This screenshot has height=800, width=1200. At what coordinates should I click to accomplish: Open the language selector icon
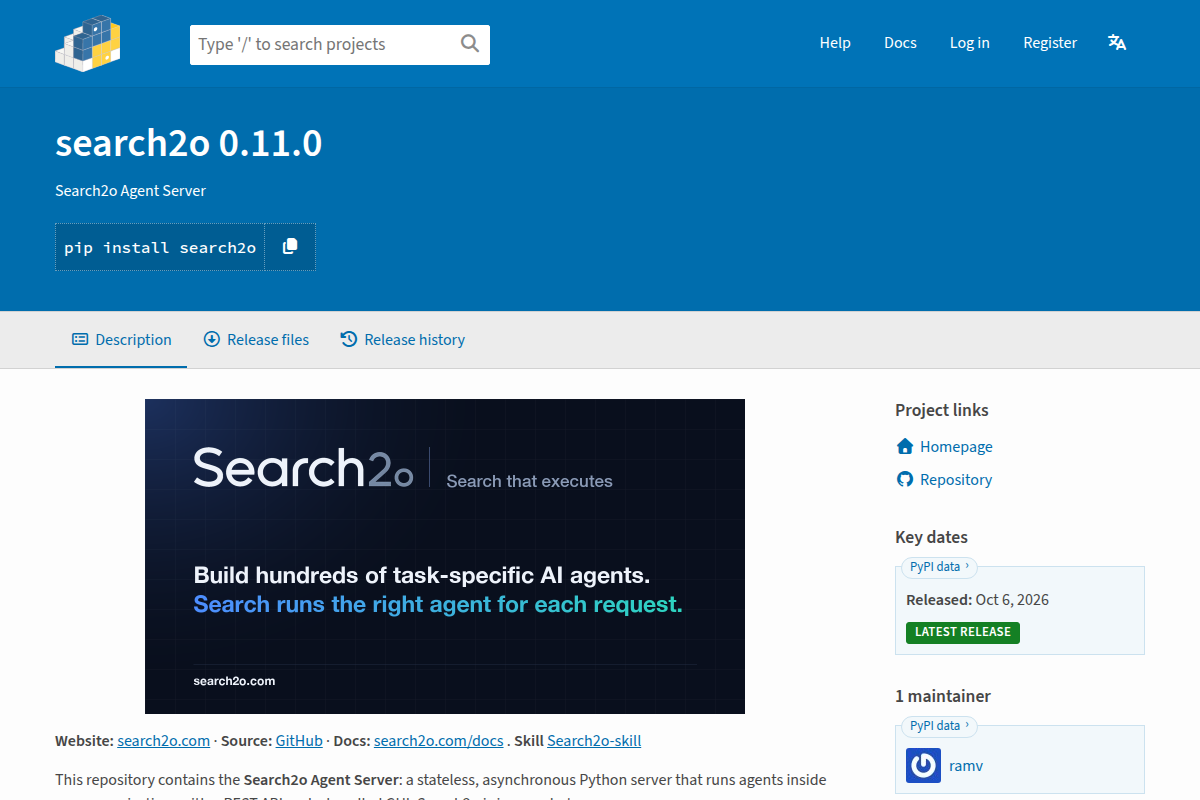click(1117, 43)
